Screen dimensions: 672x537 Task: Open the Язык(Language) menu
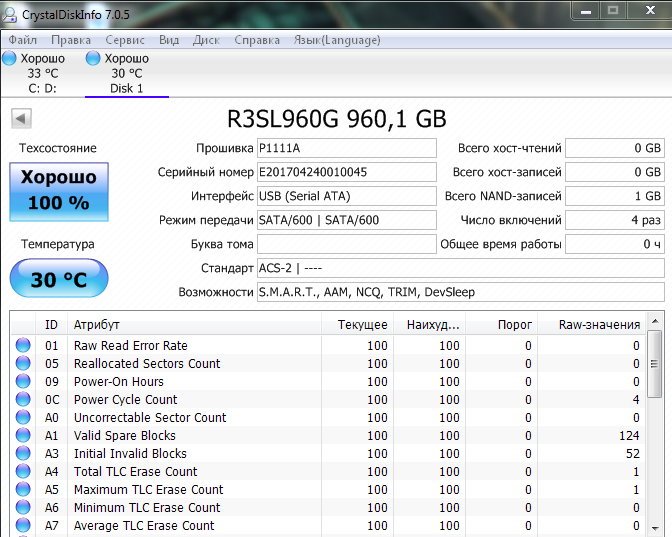(337, 40)
